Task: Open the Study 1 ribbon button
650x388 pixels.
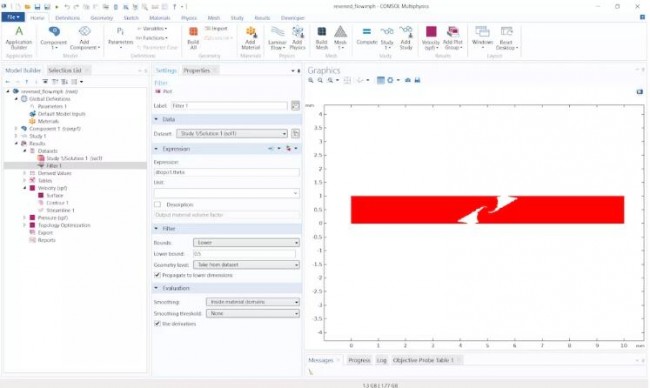Action: 387,38
